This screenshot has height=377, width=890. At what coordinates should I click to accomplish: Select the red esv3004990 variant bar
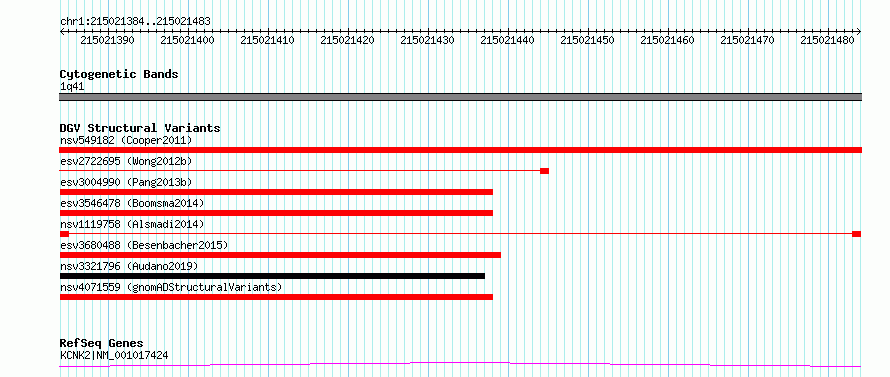tap(276, 192)
